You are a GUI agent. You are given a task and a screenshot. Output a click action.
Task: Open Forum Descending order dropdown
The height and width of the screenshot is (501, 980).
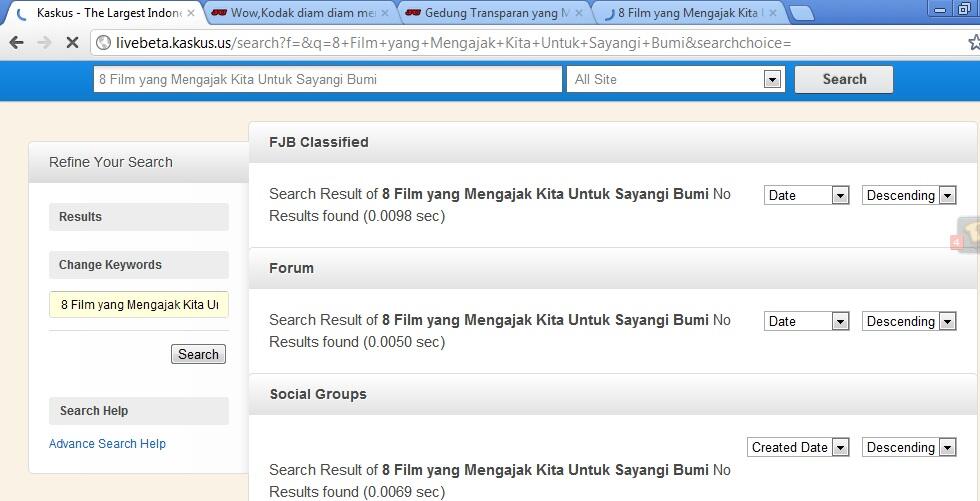pyautogui.click(x=909, y=322)
